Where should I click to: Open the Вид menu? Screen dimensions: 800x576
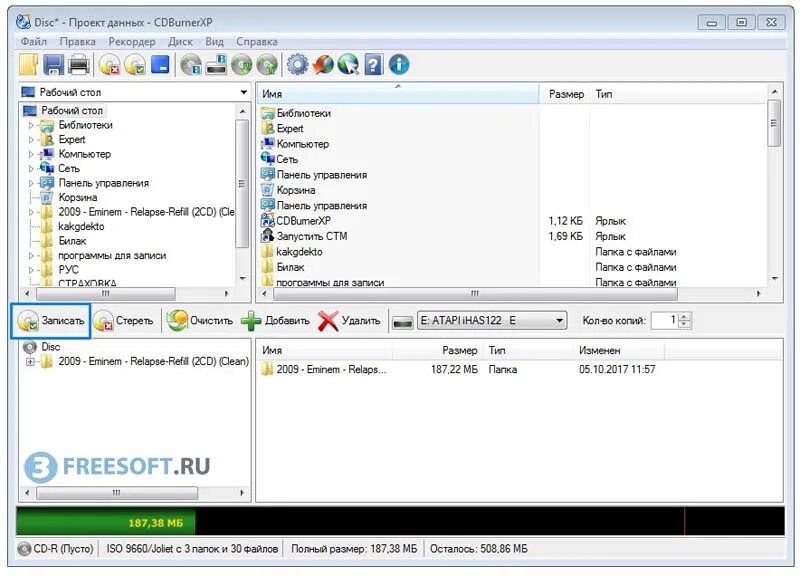tap(214, 42)
